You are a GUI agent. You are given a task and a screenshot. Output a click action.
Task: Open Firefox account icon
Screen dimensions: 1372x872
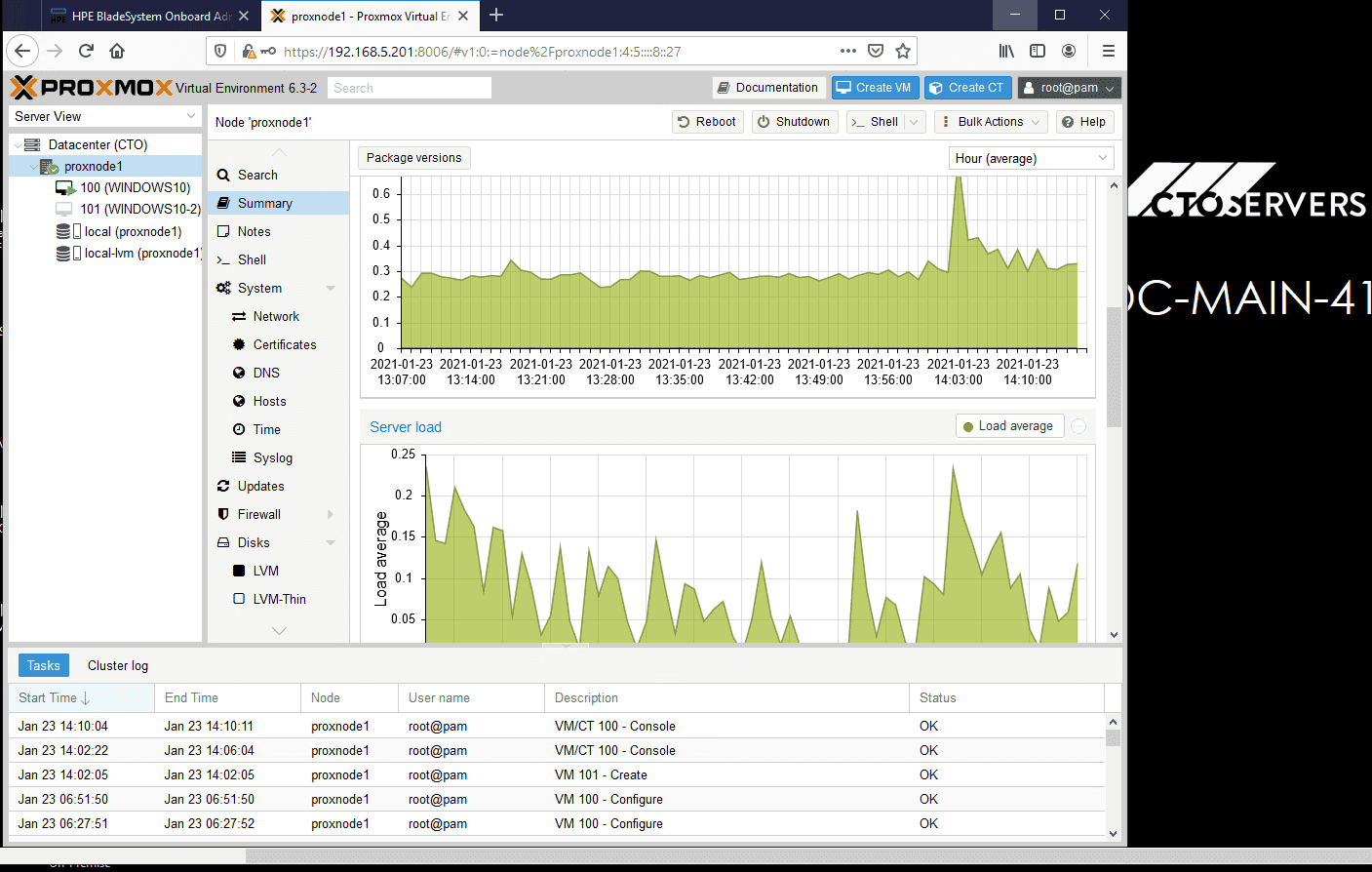(1069, 51)
